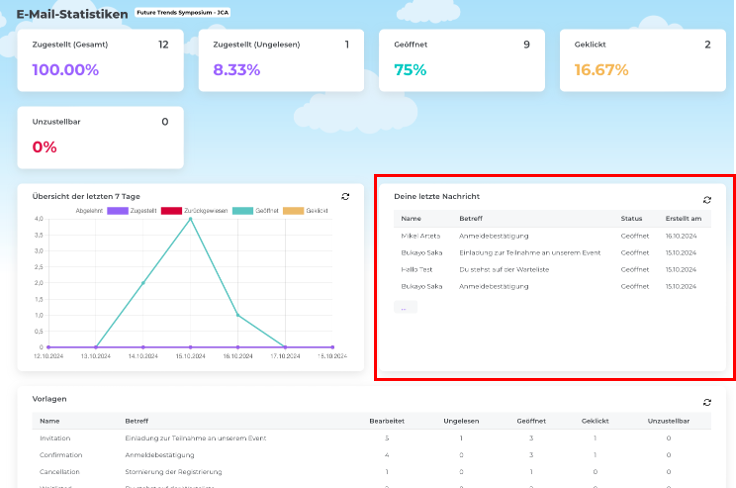Viewport: 736px width, 488px height.
Task: Select the Geöffnet data point at 14.10.2024
Action: click(143, 283)
